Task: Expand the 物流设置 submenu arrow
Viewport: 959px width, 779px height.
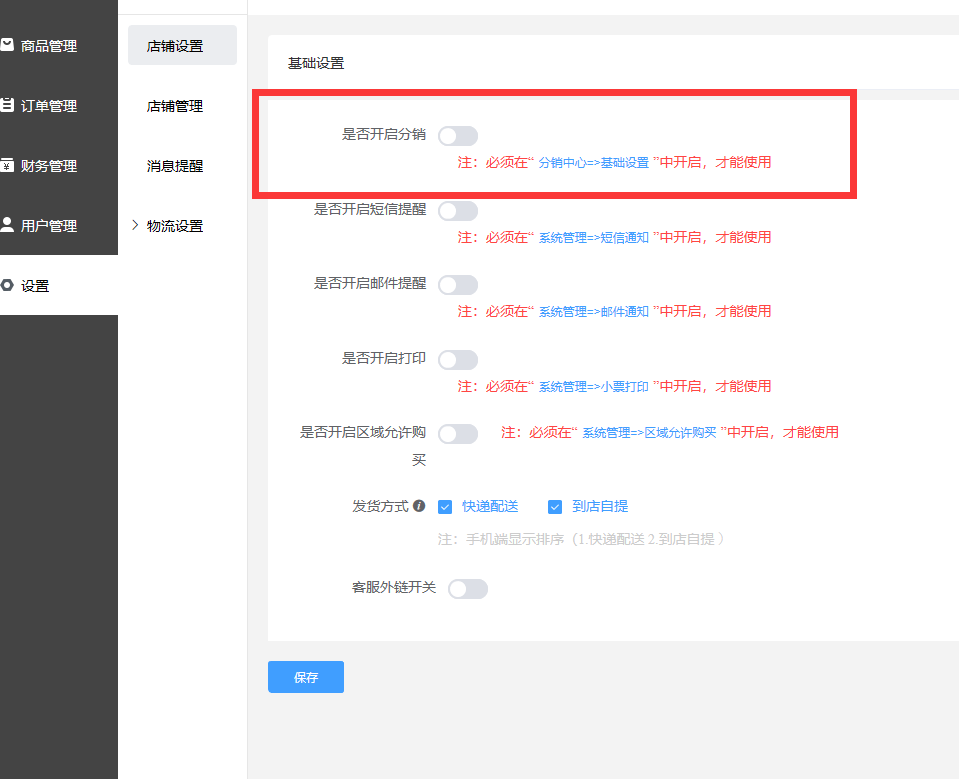Action: pos(135,226)
